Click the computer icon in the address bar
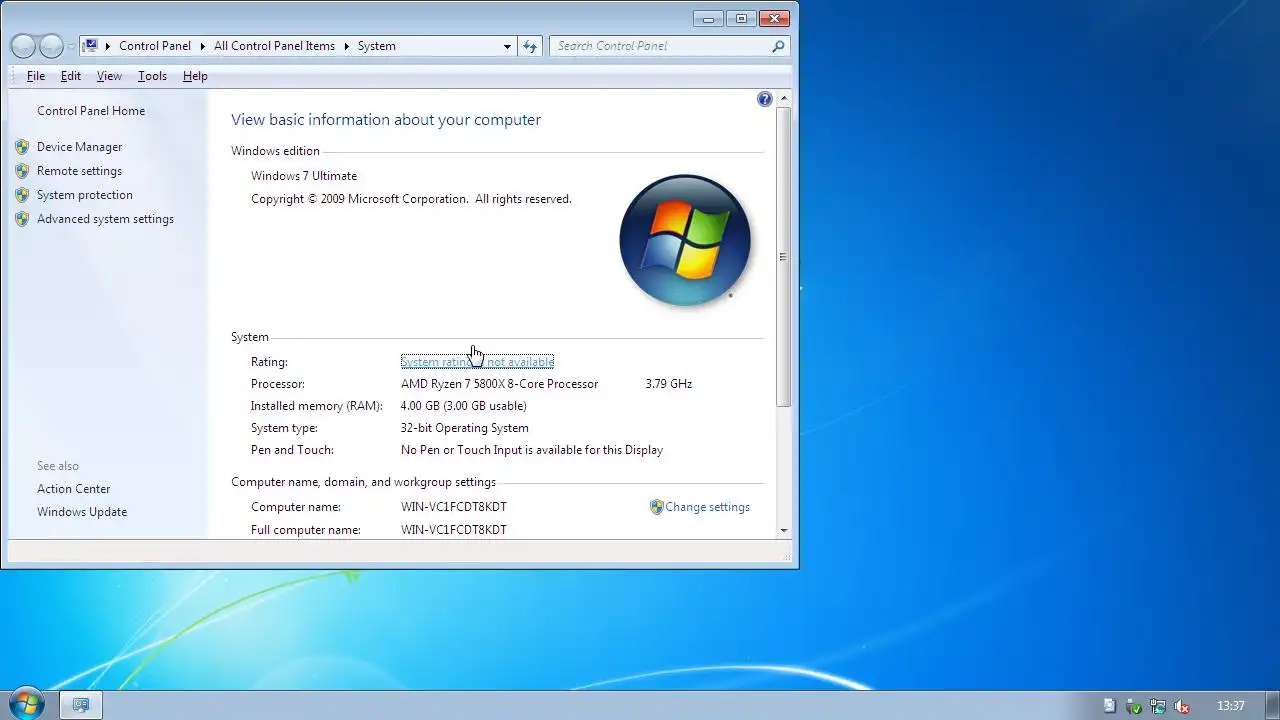Screen dimensions: 1280x720 (x=91, y=46)
